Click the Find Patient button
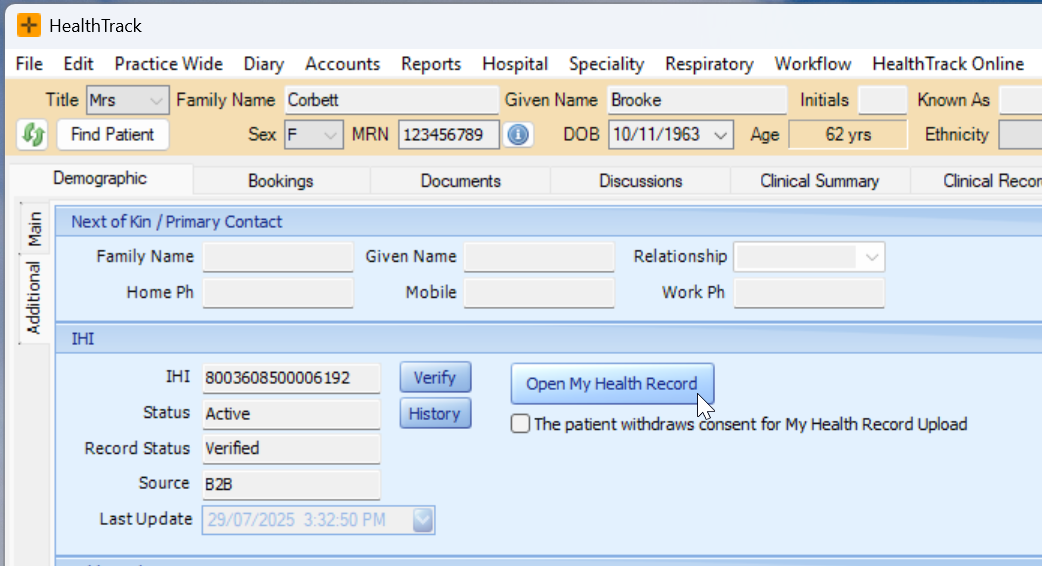 pos(112,135)
